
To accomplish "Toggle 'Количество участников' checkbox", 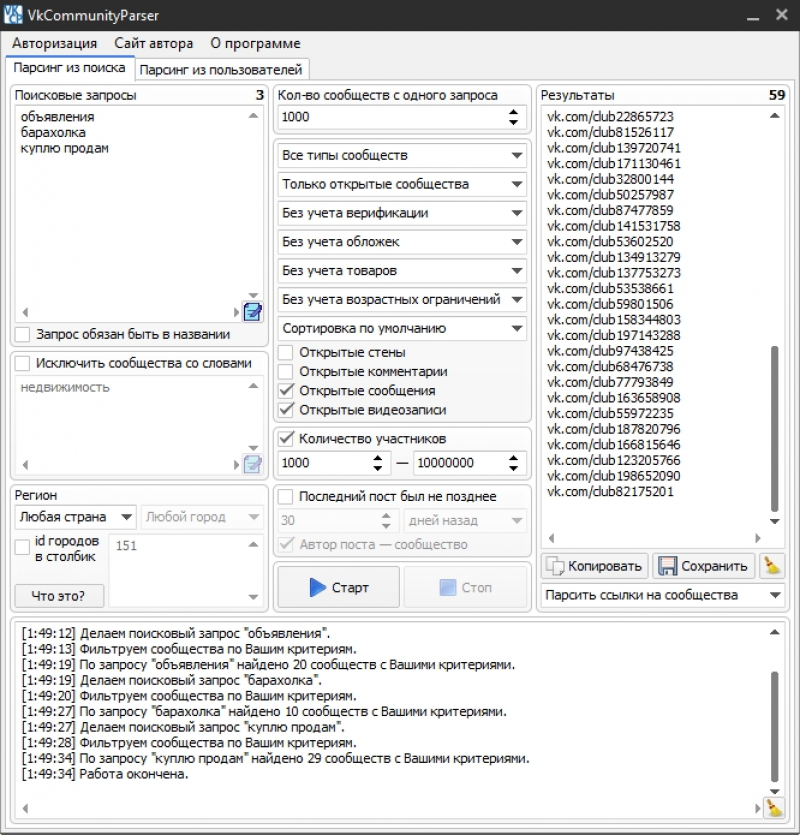I will (x=286, y=438).
